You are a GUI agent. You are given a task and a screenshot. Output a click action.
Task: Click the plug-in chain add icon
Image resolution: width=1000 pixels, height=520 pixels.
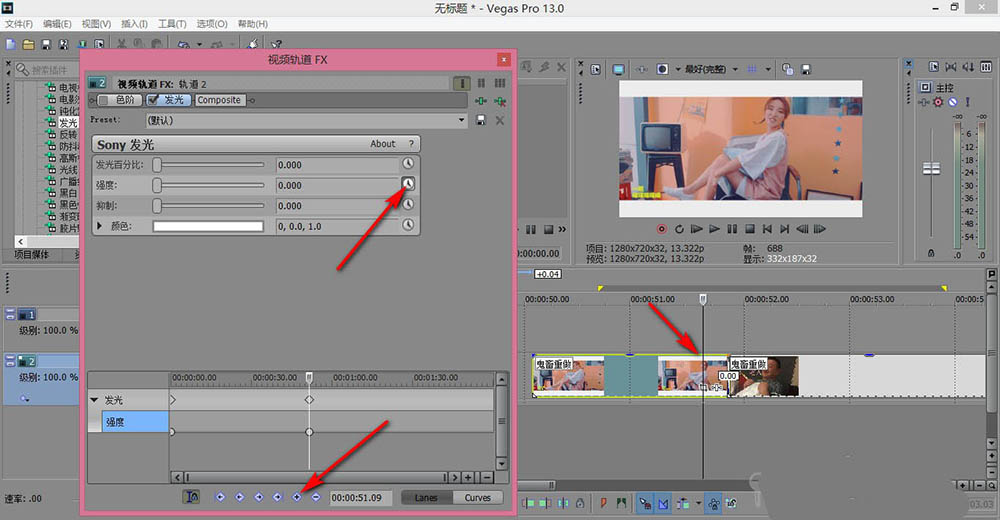coord(481,101)
